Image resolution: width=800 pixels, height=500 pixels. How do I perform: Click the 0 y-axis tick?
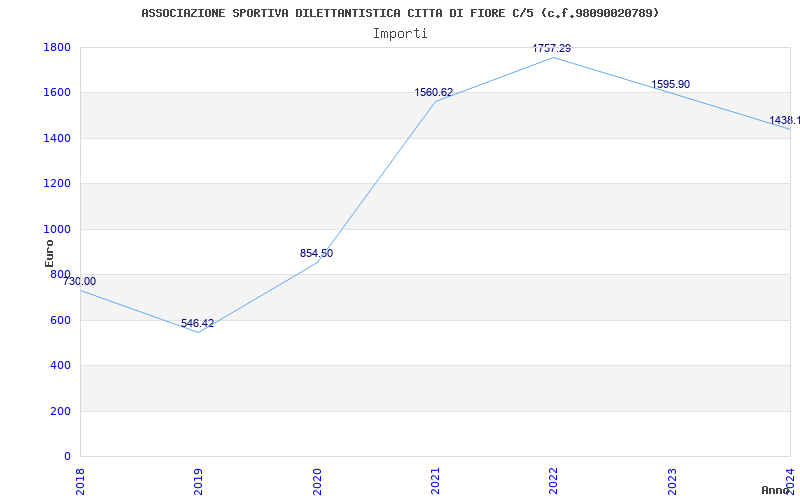(x=67, y=457)
